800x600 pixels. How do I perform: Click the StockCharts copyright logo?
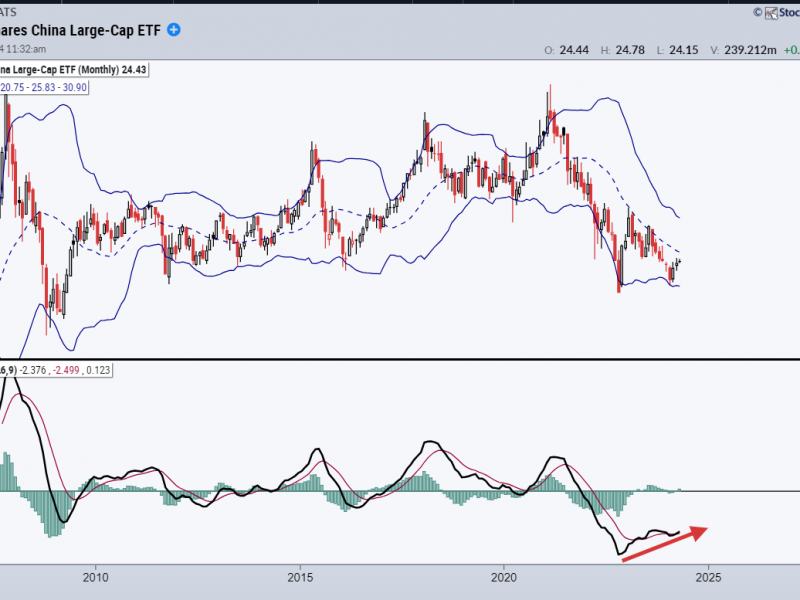point(777,13)
